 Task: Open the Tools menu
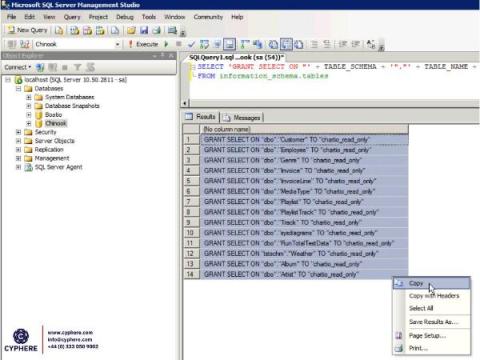(x=149, y=17)
